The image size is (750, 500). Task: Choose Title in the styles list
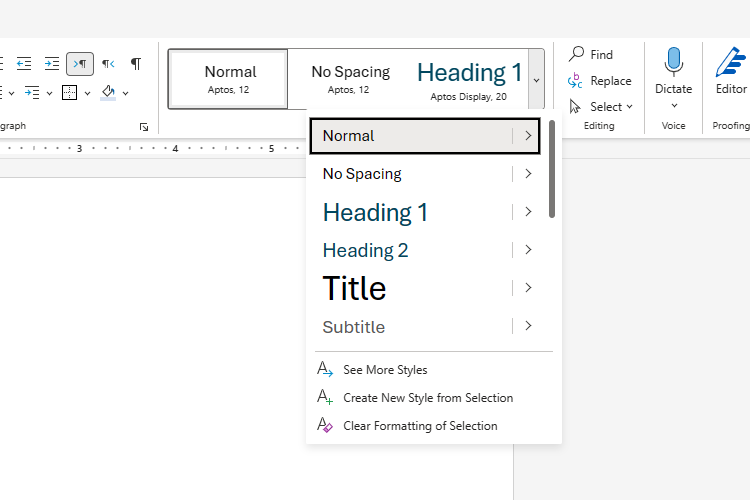point(411,288)
